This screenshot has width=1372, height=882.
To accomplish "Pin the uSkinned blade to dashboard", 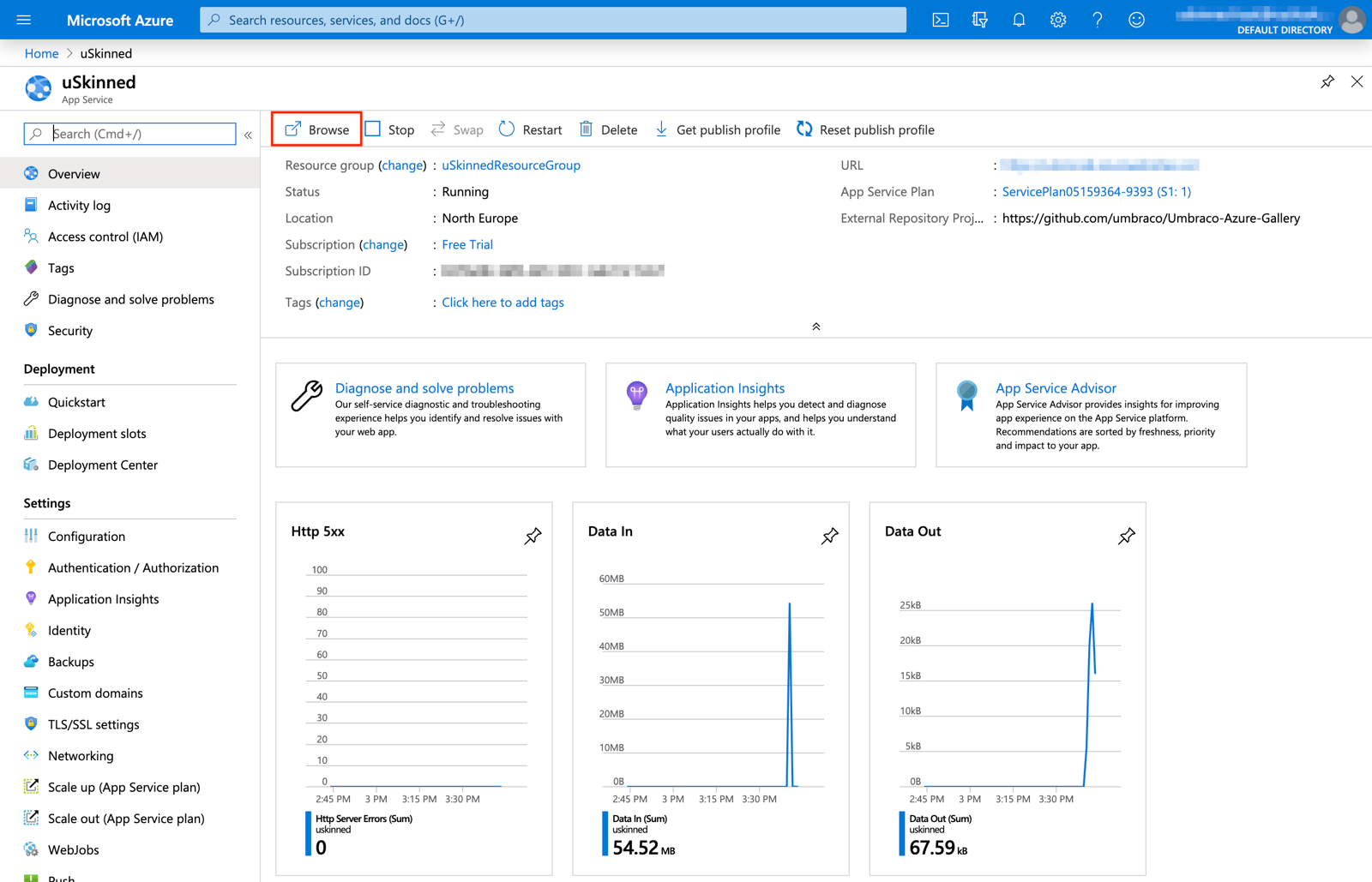I will 1327,81.
